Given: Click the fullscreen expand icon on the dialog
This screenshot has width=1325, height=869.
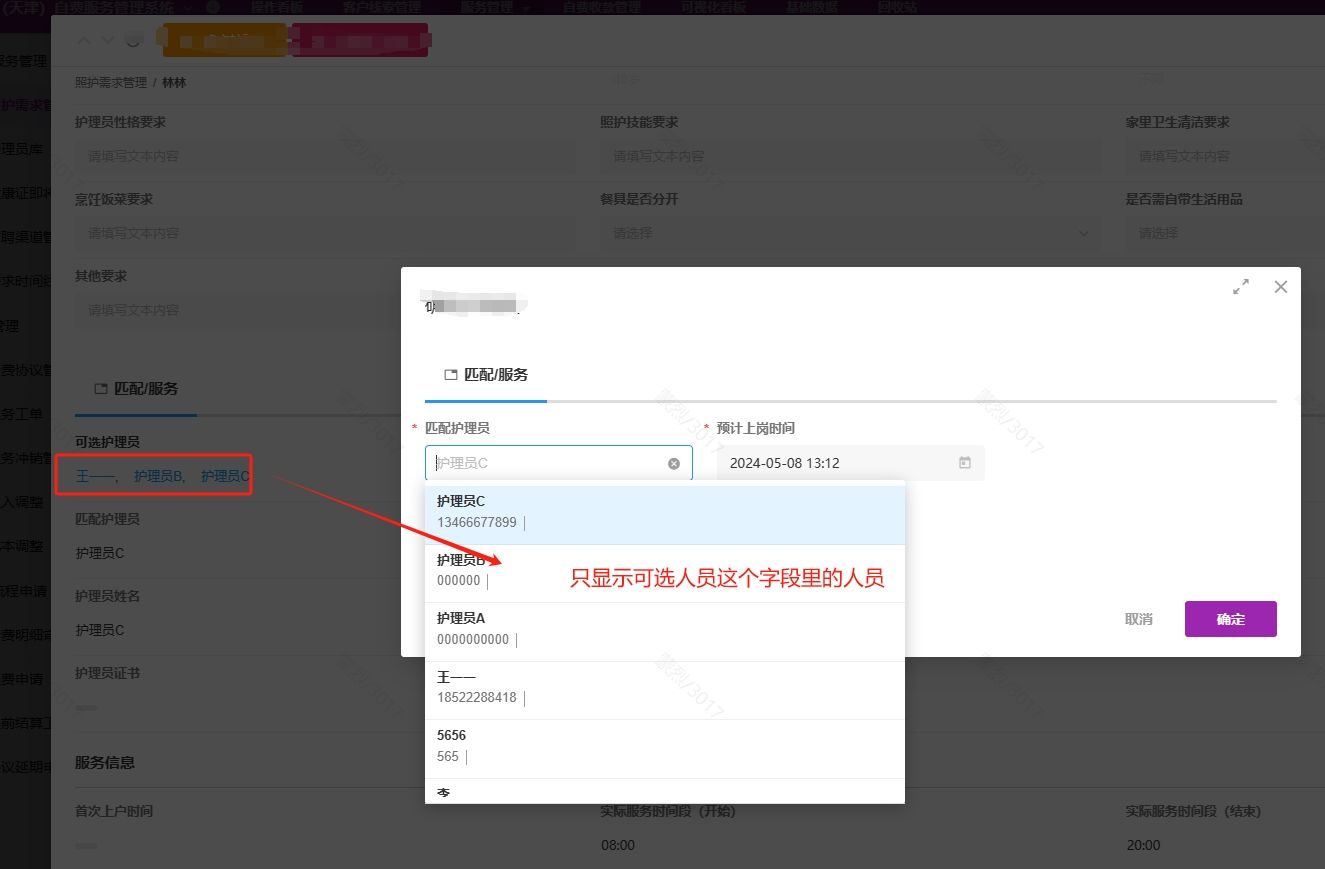Looking at the screenshot, I should (x=1240, y=286).
